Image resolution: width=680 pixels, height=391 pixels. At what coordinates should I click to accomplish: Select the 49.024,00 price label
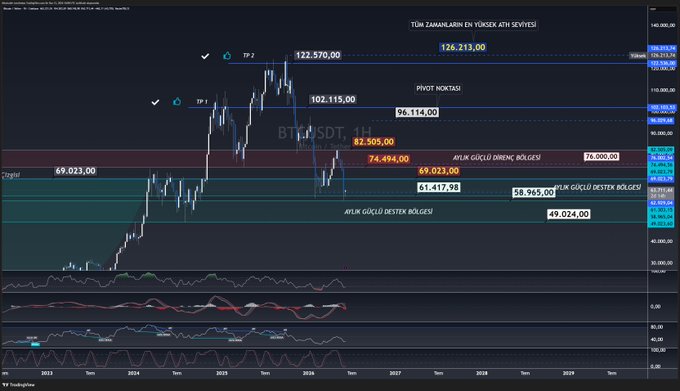(x=569, y=214)
